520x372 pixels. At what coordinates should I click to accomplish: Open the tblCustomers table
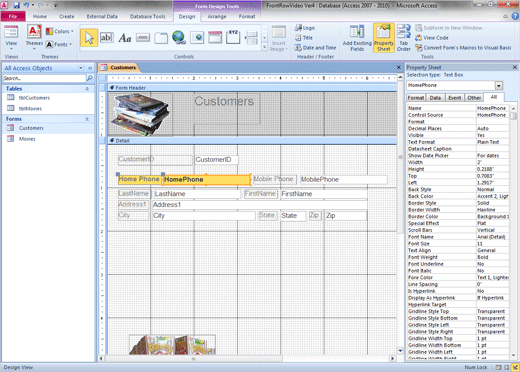(x=34, y=98)
